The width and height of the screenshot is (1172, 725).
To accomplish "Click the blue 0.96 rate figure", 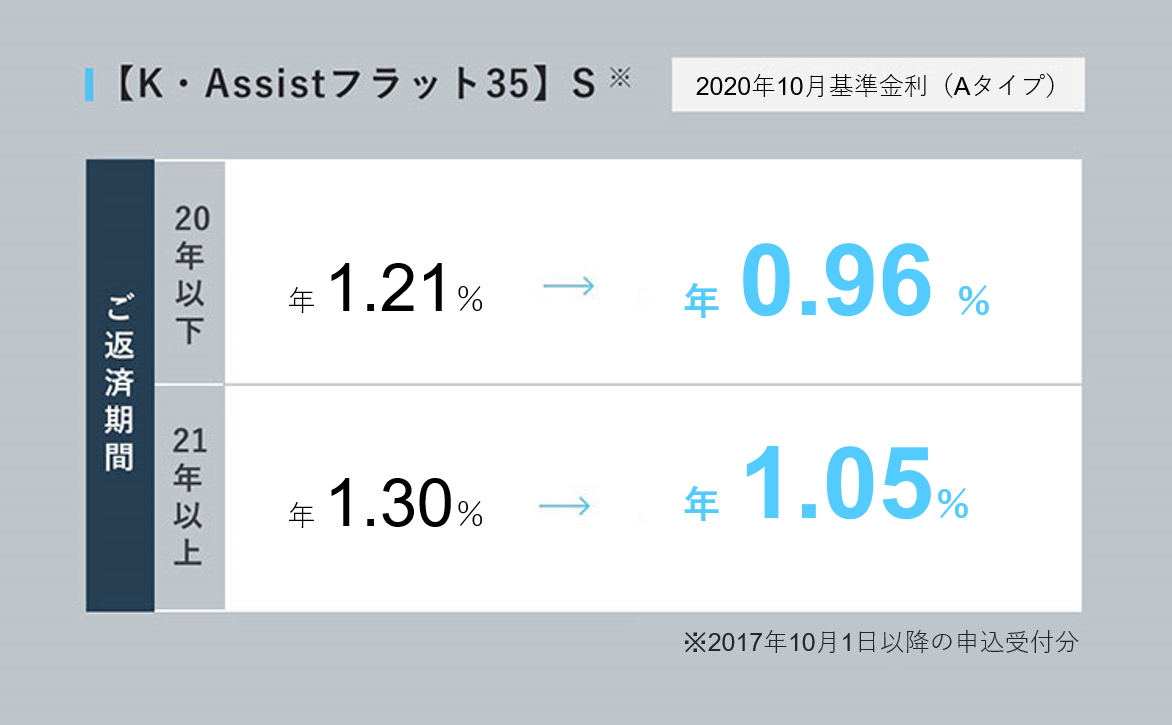I will pyautogui.click(x=837, y=281).
